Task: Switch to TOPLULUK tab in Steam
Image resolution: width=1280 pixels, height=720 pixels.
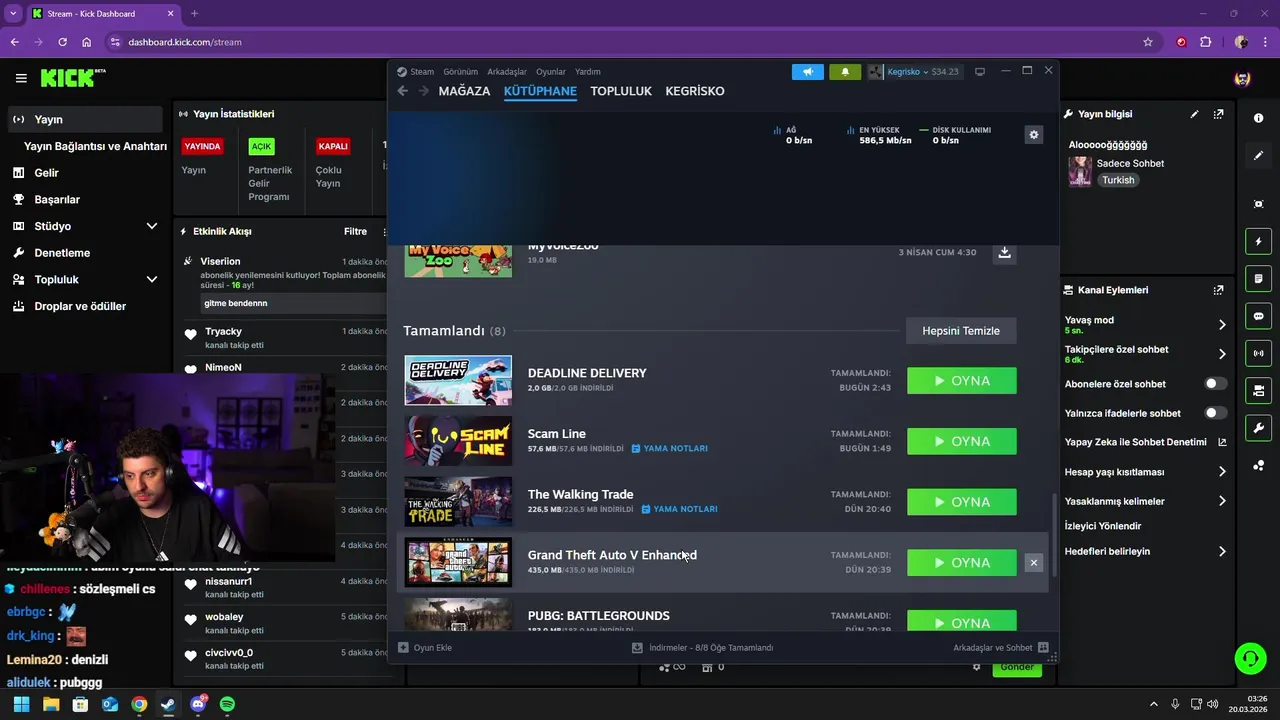Action: tap(621, 91)
